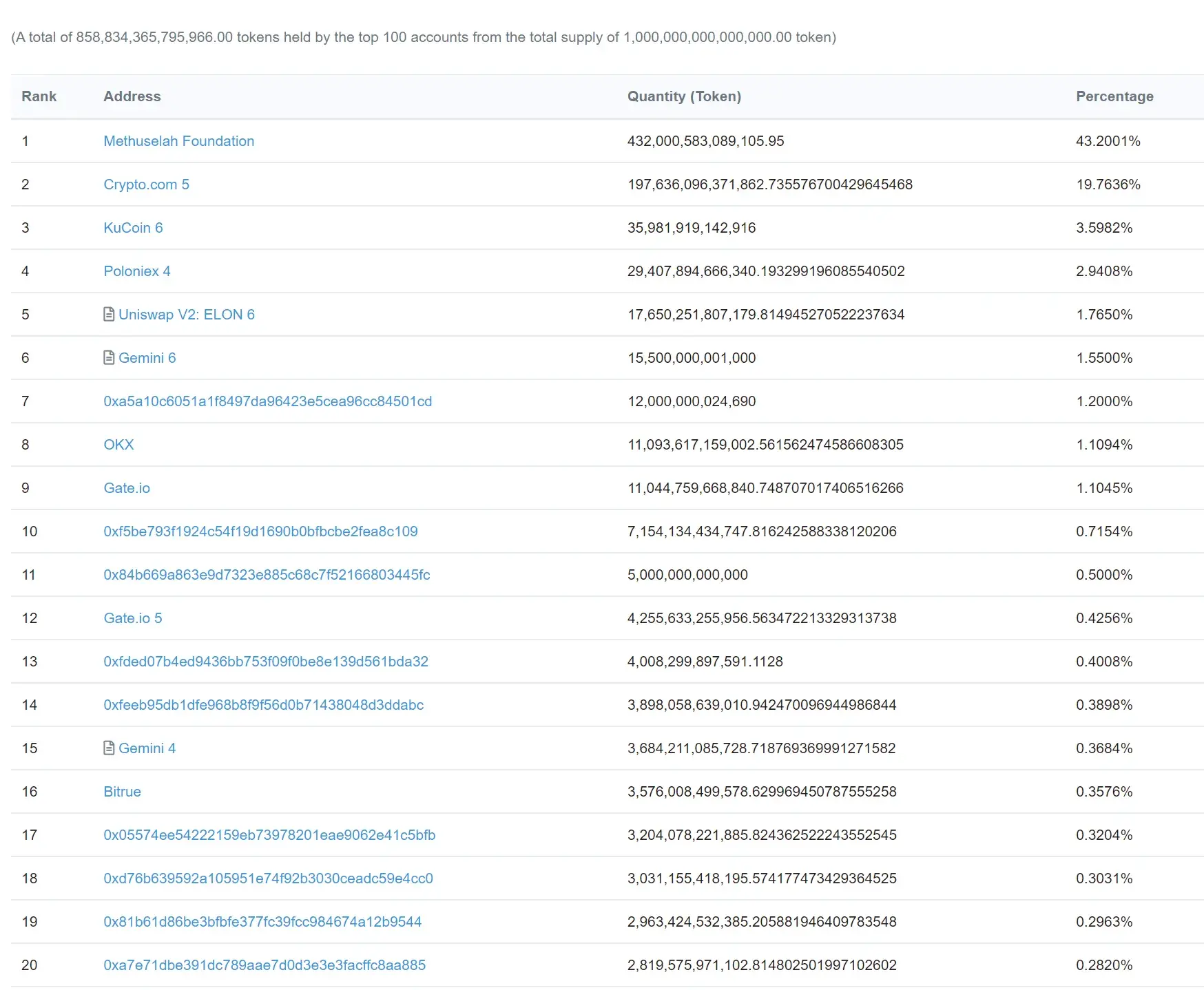The width and height of the screenshot is (1204, 990).
Task: Select the 0.5000% percentage value
Action: click(x=1104, y=575)
